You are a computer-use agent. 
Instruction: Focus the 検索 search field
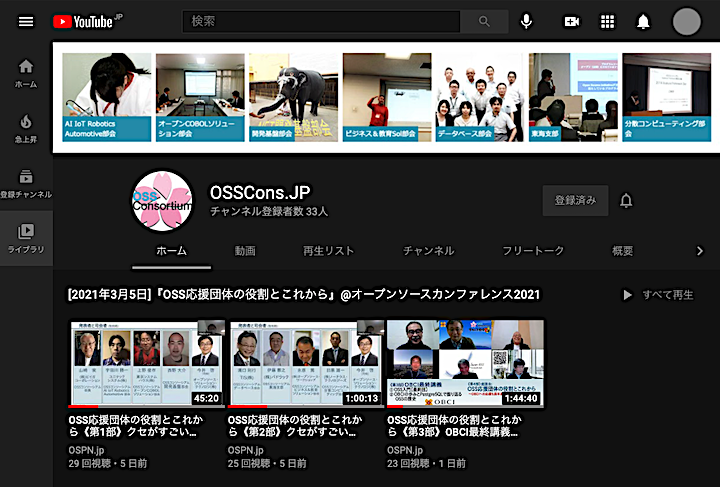tap(321, 21)
